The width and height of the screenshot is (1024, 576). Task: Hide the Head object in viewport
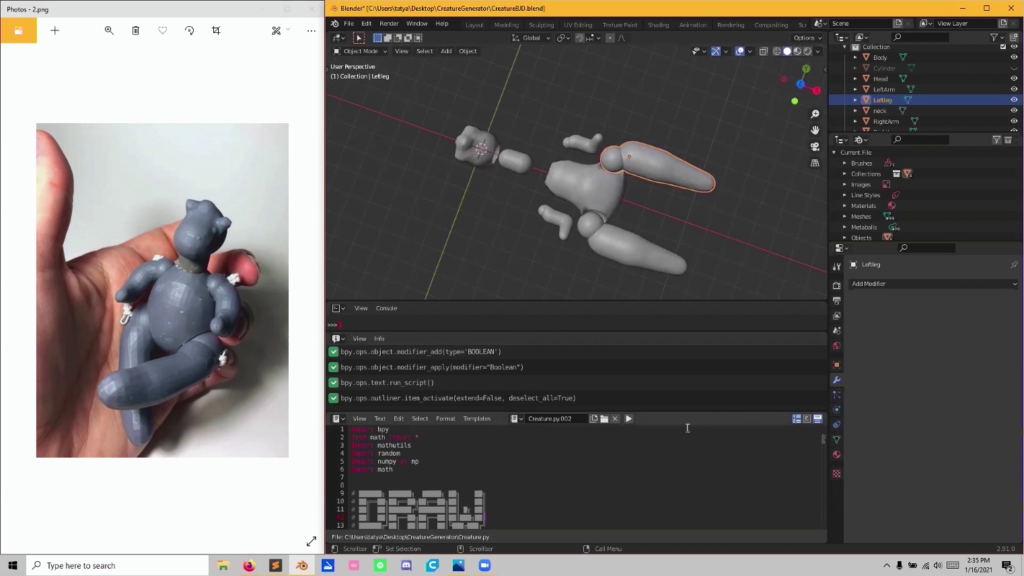click(1014, 78)
